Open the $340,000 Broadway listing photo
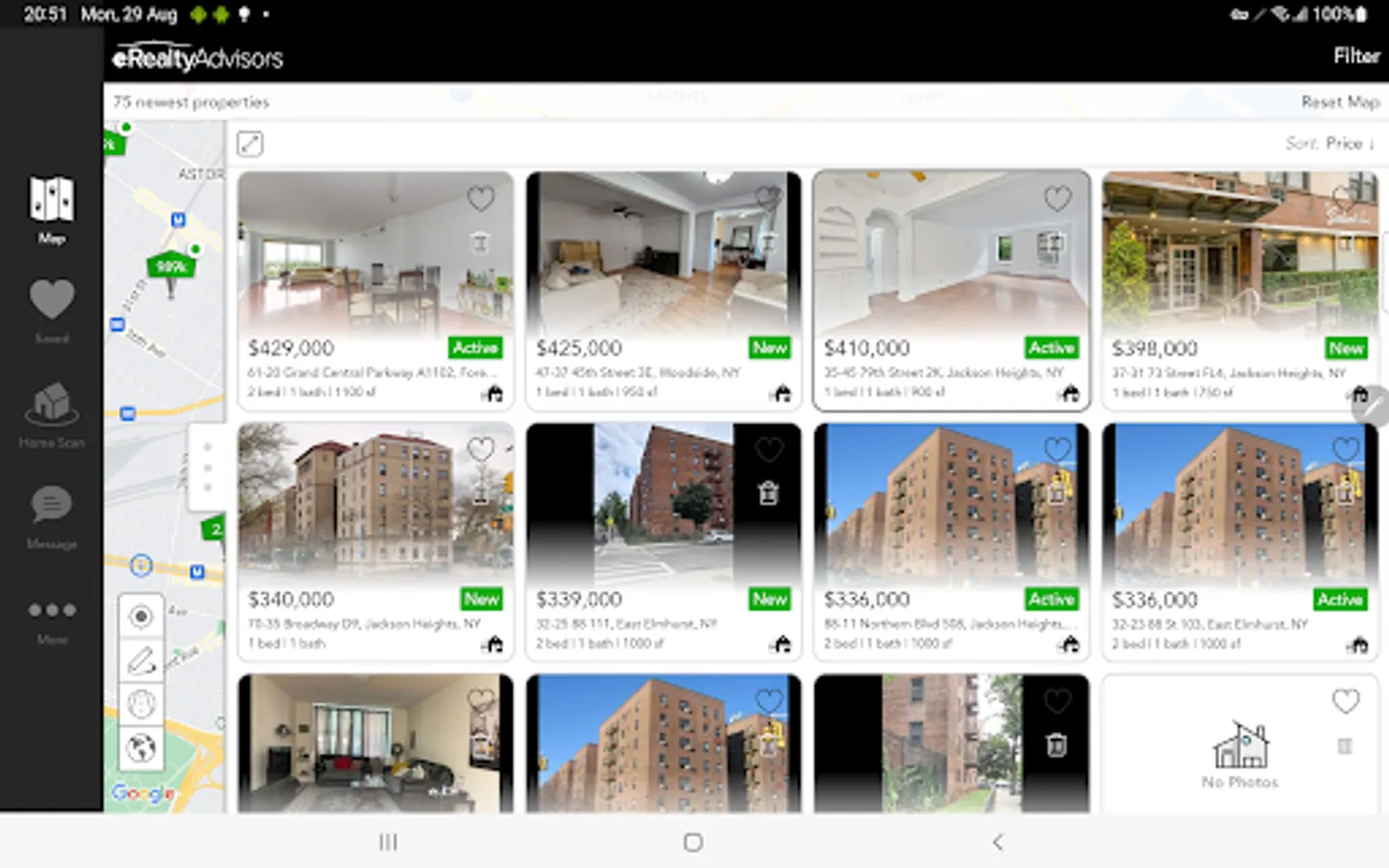The height and width of the screenshot is (868, 1389). pos(375,503)
